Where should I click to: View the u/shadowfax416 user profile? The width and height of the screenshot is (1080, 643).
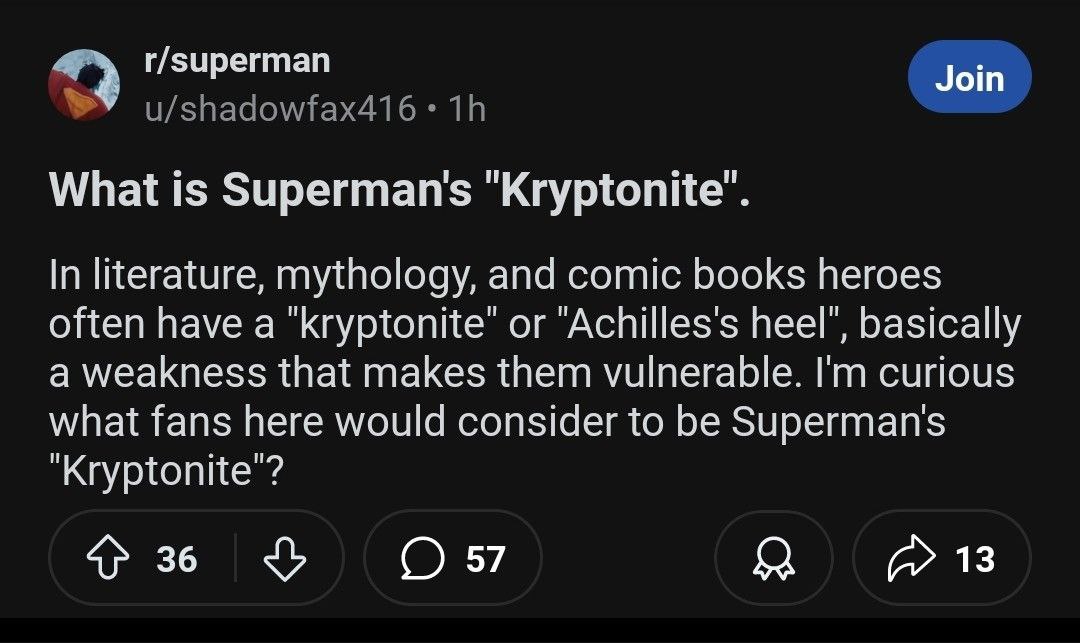point(279,107)
